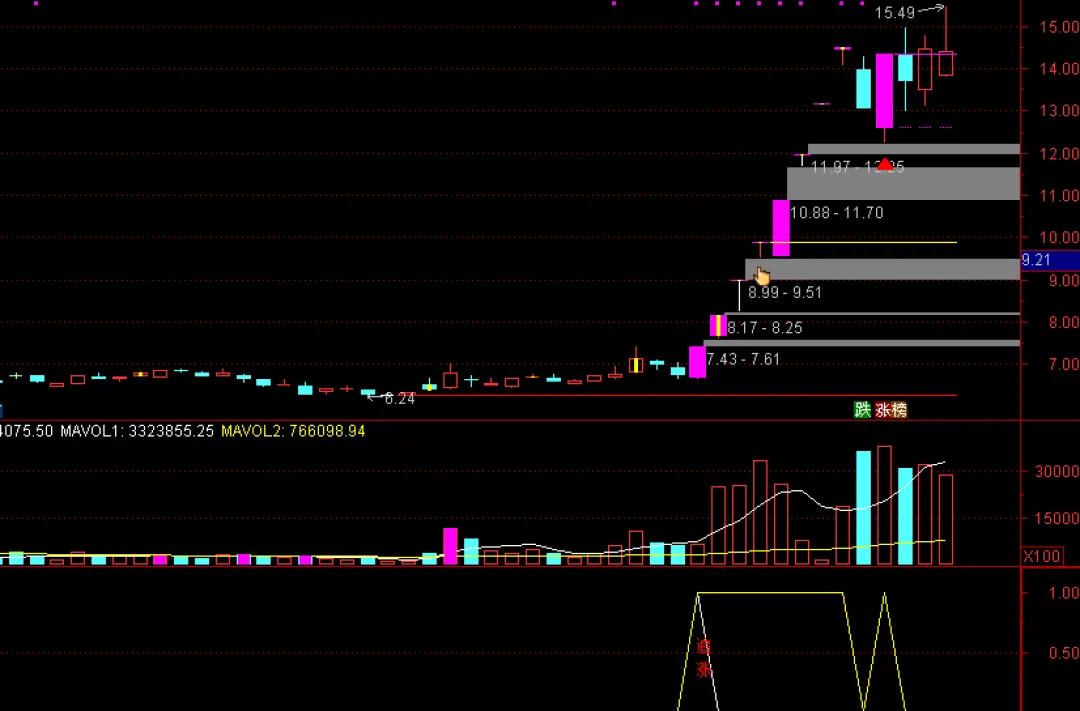Click the 6.24 low price label
This screenshot has width=1080, height=711.
399,399
